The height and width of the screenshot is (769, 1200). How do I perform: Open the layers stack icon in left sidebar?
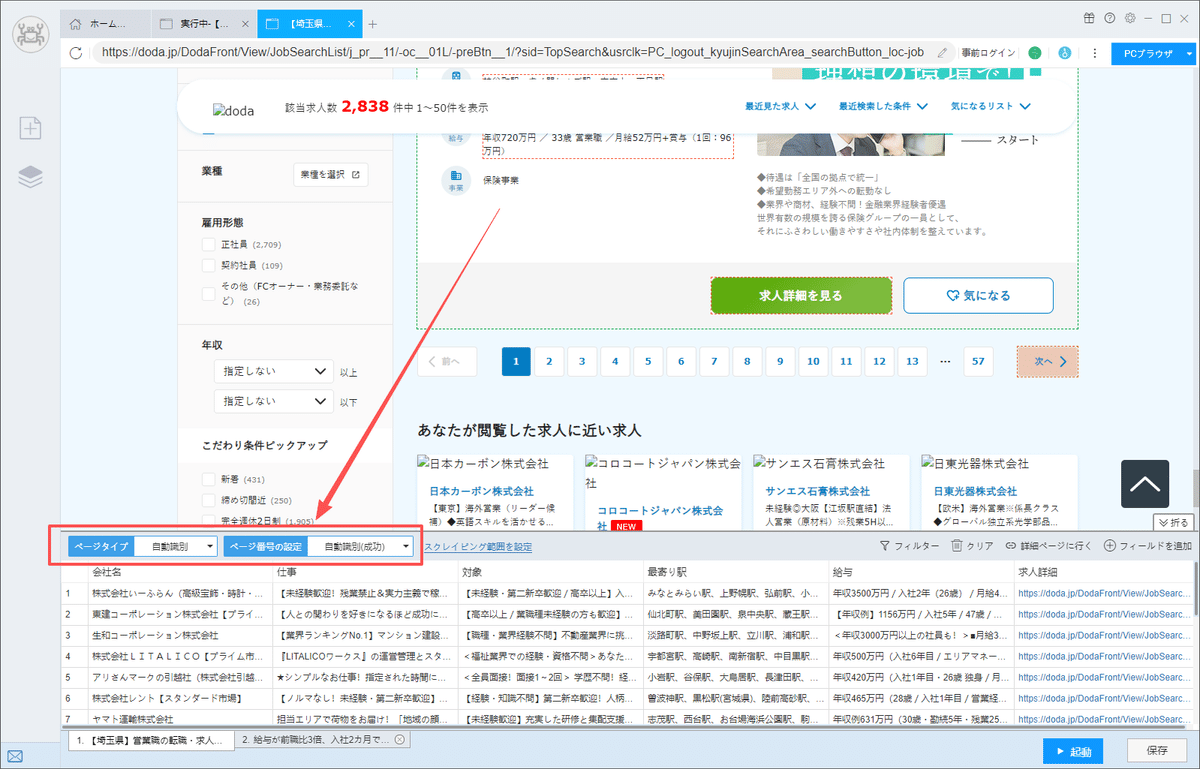click(31, 176)
